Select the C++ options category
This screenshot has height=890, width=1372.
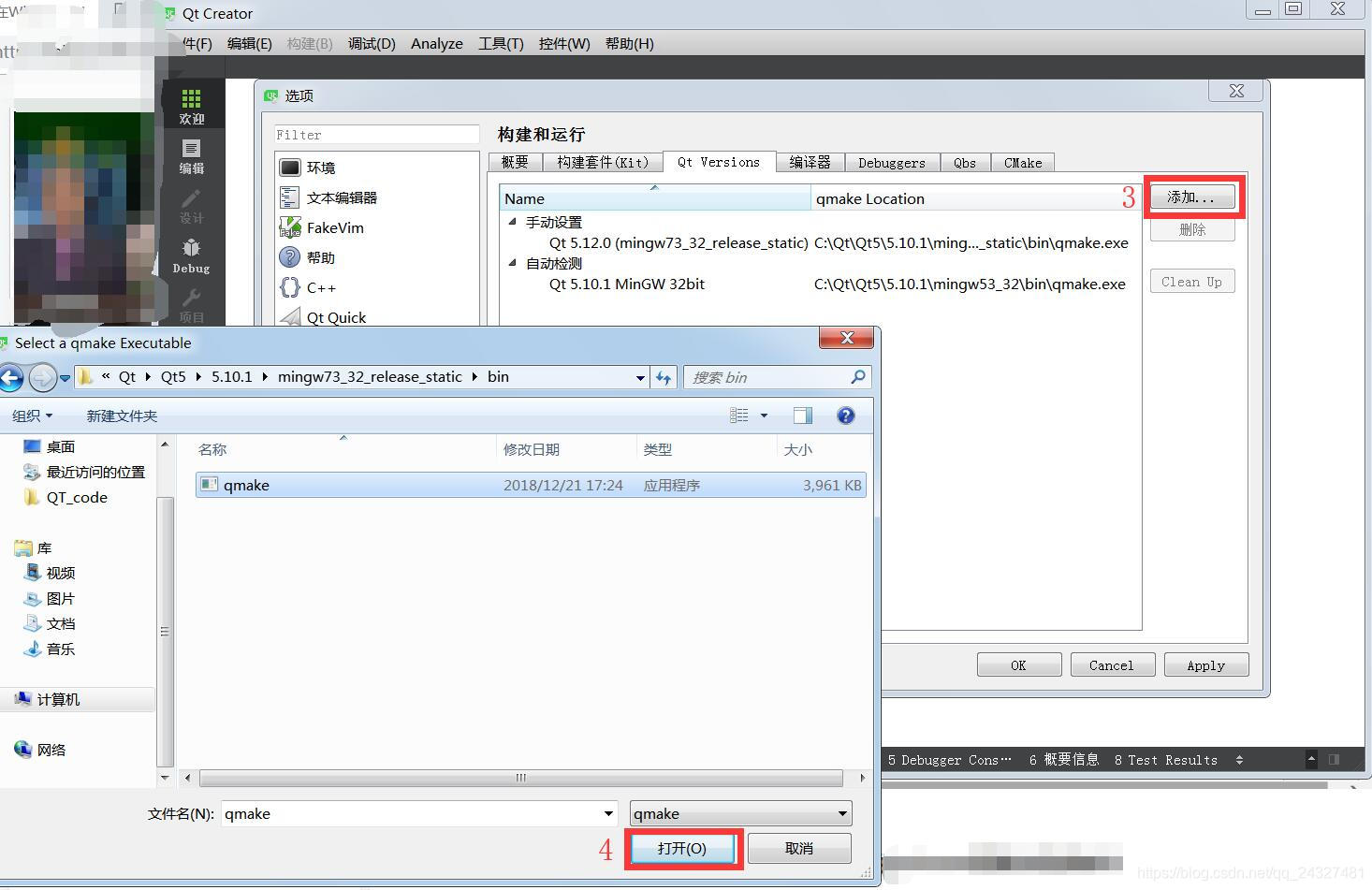click(308, 287)
